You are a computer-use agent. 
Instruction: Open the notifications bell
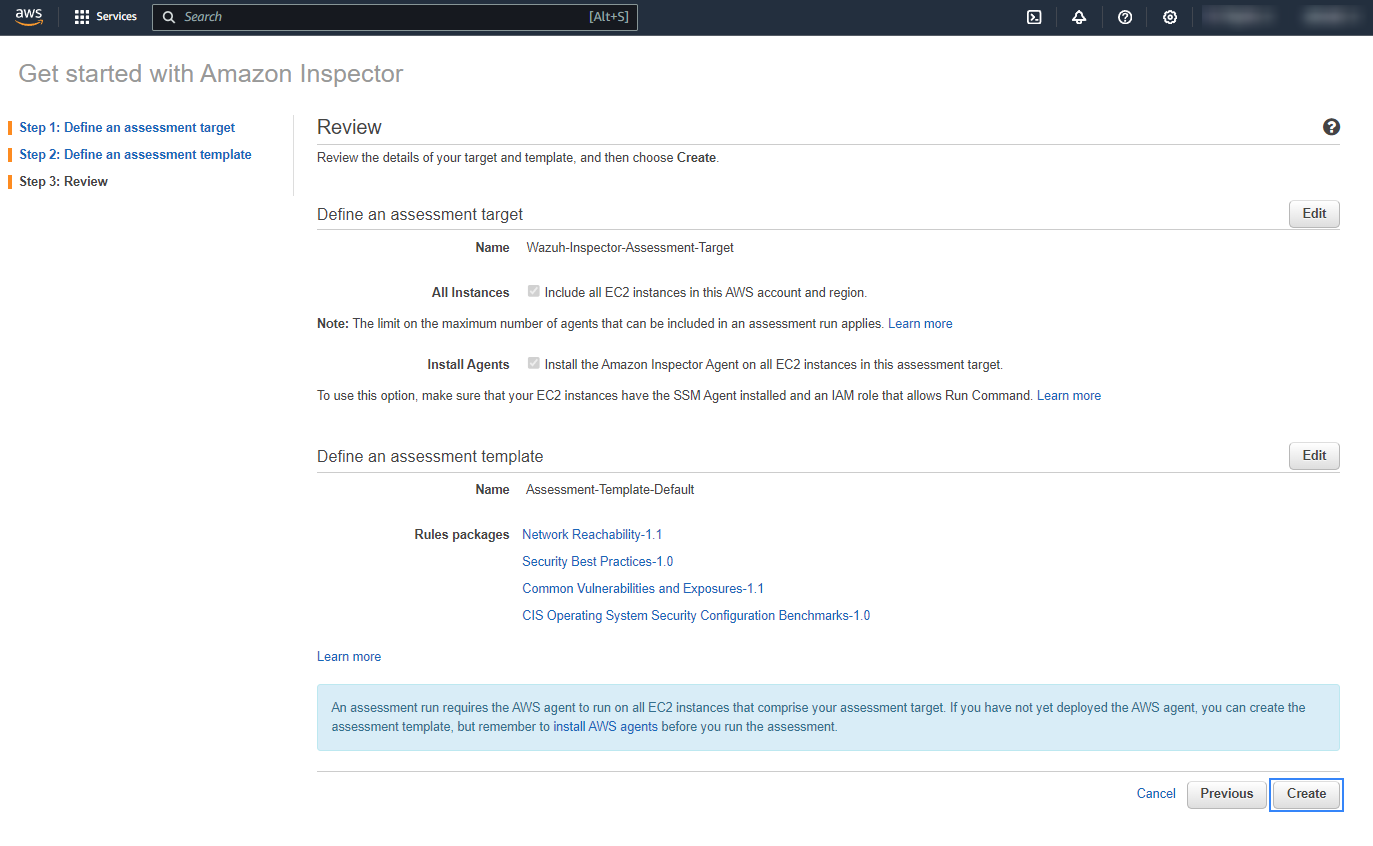(1079, 17)
